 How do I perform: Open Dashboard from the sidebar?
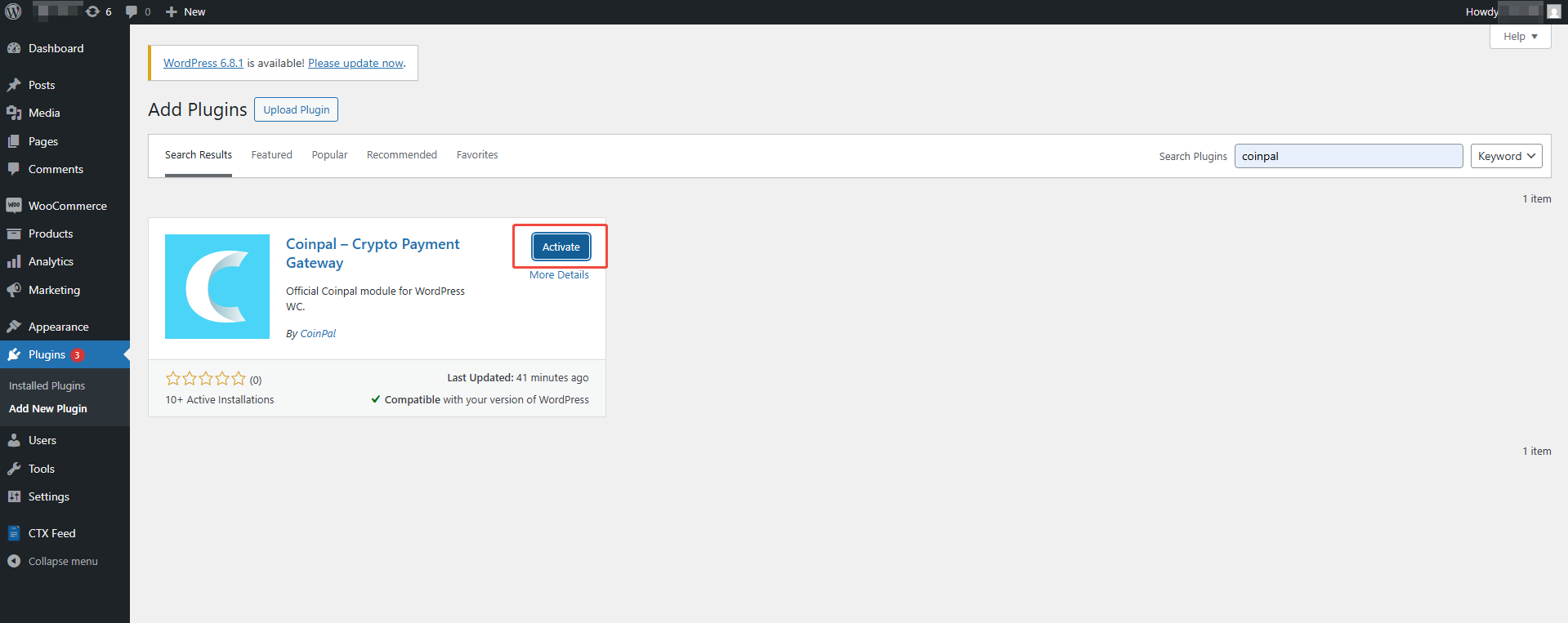click(56, 48)
